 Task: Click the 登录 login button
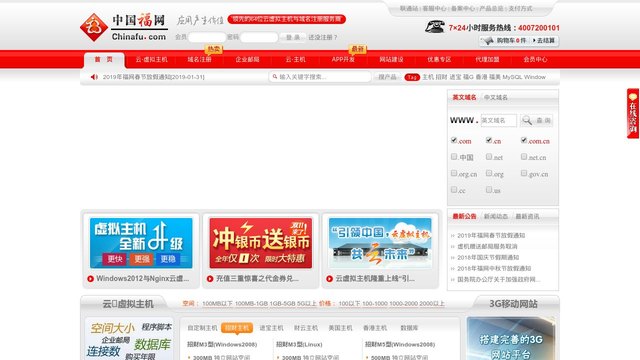coord(293,37)
